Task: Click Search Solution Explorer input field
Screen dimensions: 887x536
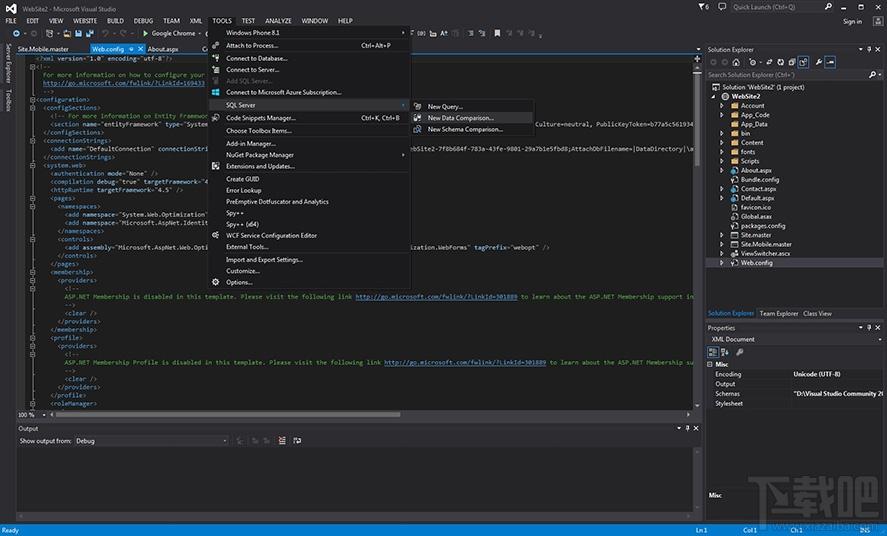Action: point(786,75)
